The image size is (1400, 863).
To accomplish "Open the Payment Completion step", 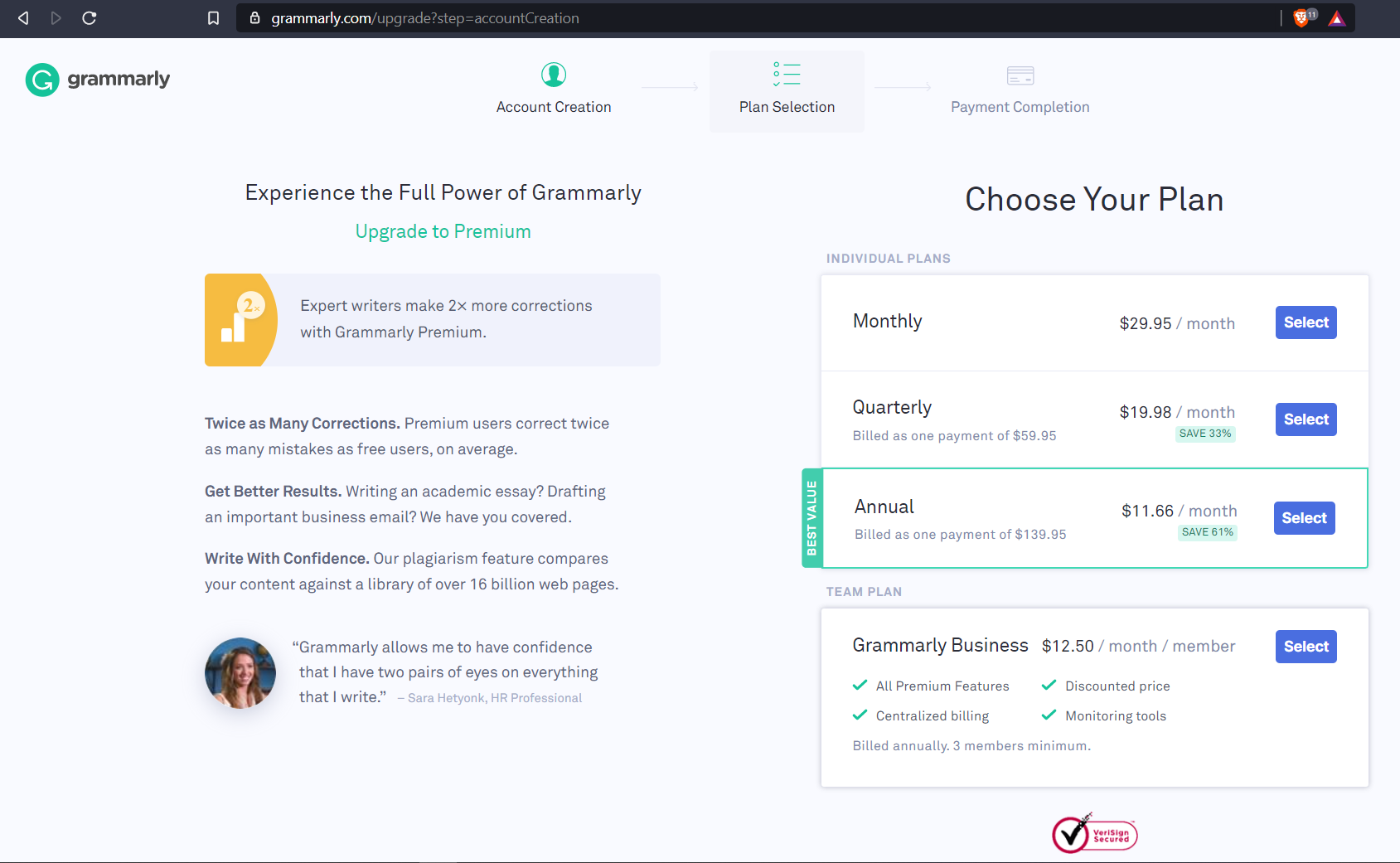I will 1020,91.
